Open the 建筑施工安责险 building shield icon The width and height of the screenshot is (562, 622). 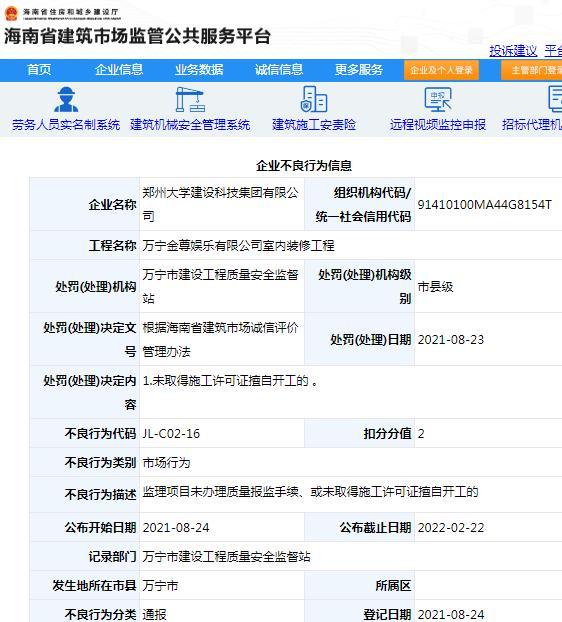314,99
